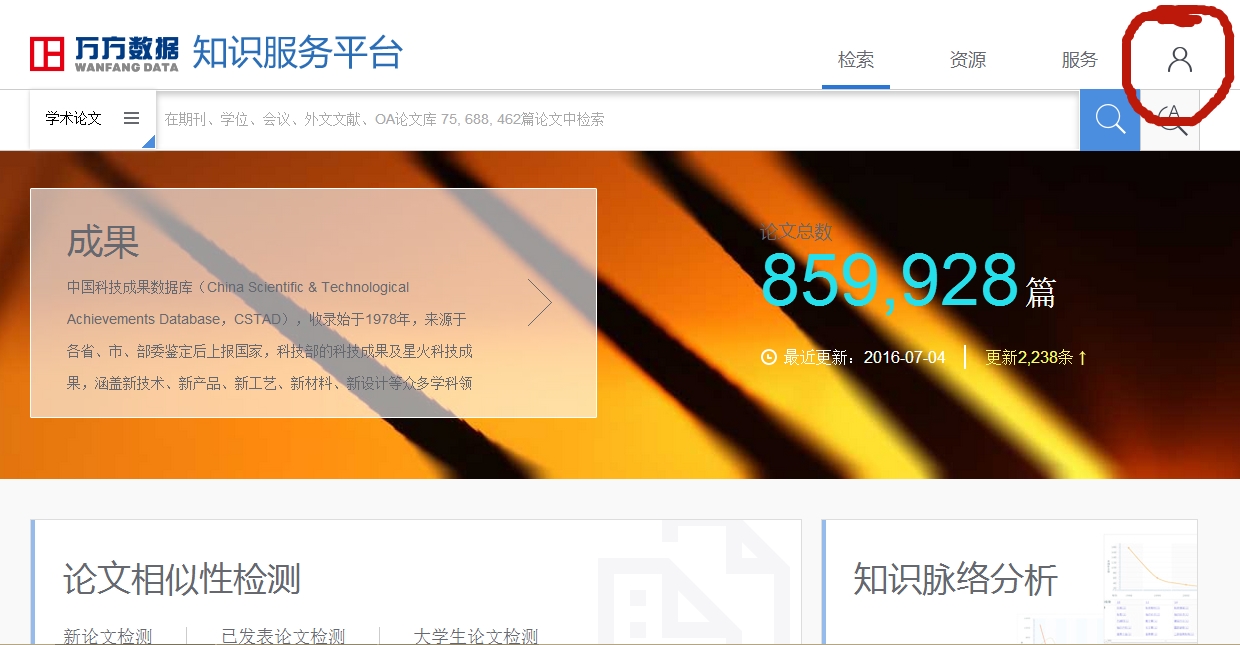1240x645 pixels.
Task: Open the 已发表论文检测 link
Action: point(283,636)
